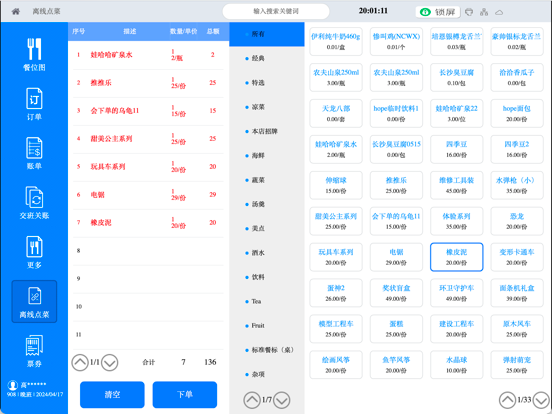This screenshot has height=414, width=552.
Task: Select order row 3 会下单的乌龟11
Action: coord(148,111)
